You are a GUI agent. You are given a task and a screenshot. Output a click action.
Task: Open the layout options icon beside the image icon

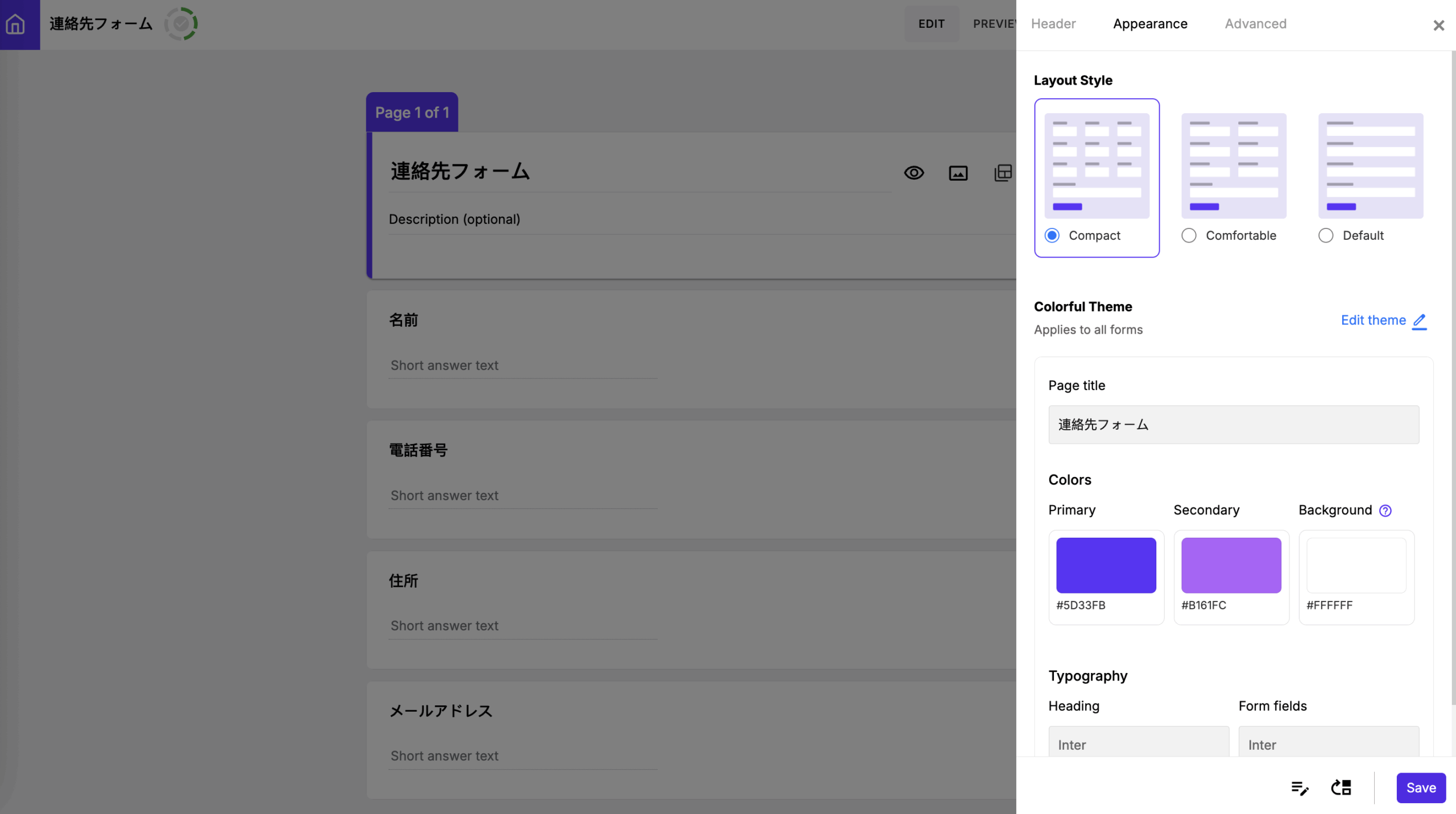pos(1002,173)
